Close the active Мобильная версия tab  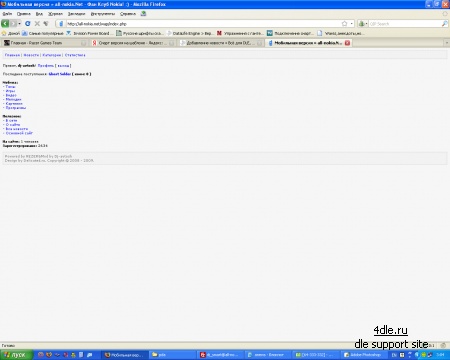point(347,43)
